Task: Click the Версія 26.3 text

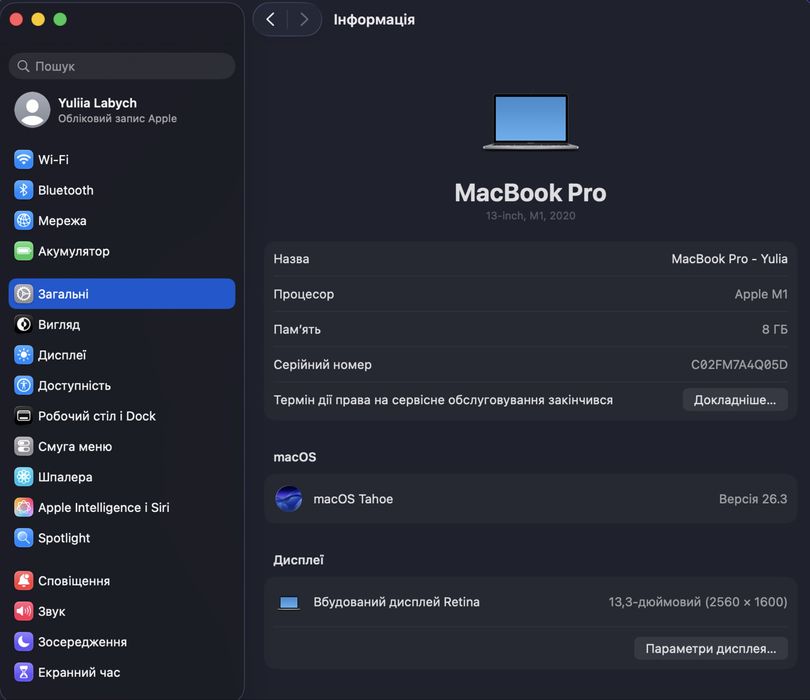Action: tap(753, 499)
